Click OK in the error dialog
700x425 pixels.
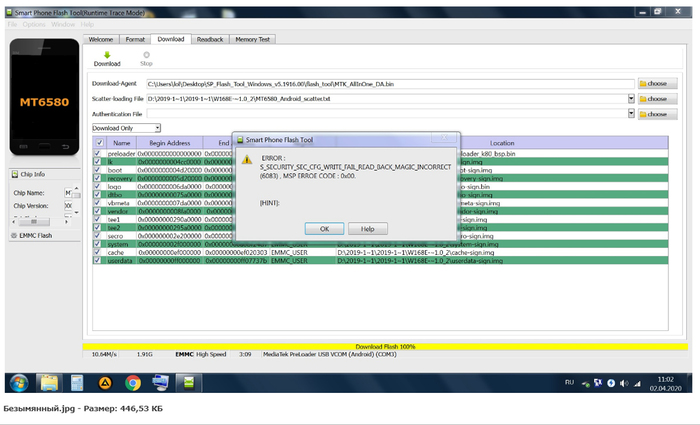325,229
